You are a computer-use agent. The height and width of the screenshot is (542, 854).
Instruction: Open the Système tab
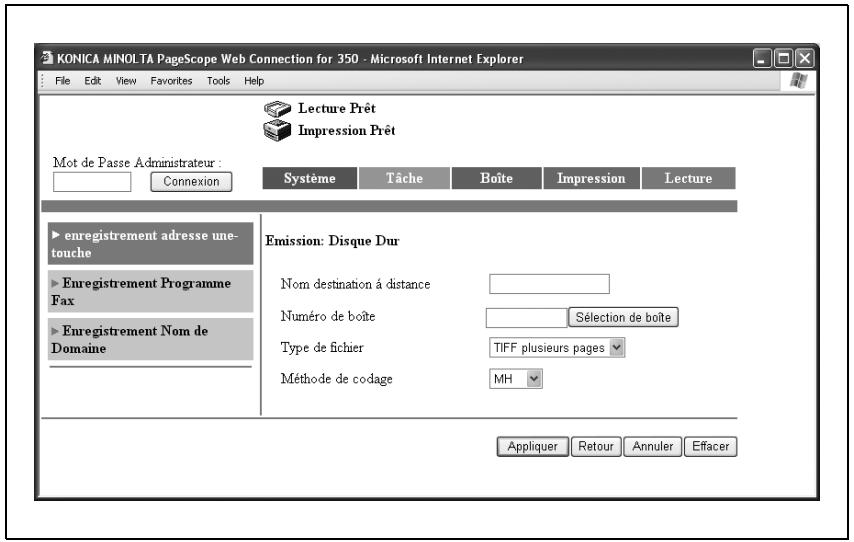click(309, 178)
